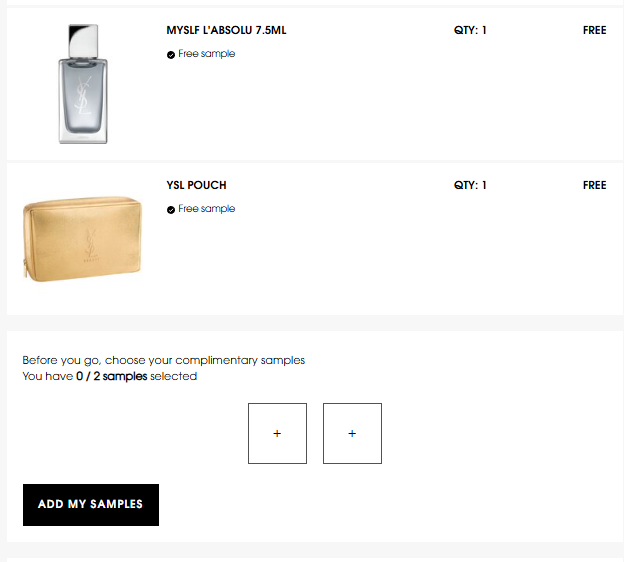Click the 'choose your complimentary samples' heading text
This screenshot has height=562, width=624.
(205, 360)
